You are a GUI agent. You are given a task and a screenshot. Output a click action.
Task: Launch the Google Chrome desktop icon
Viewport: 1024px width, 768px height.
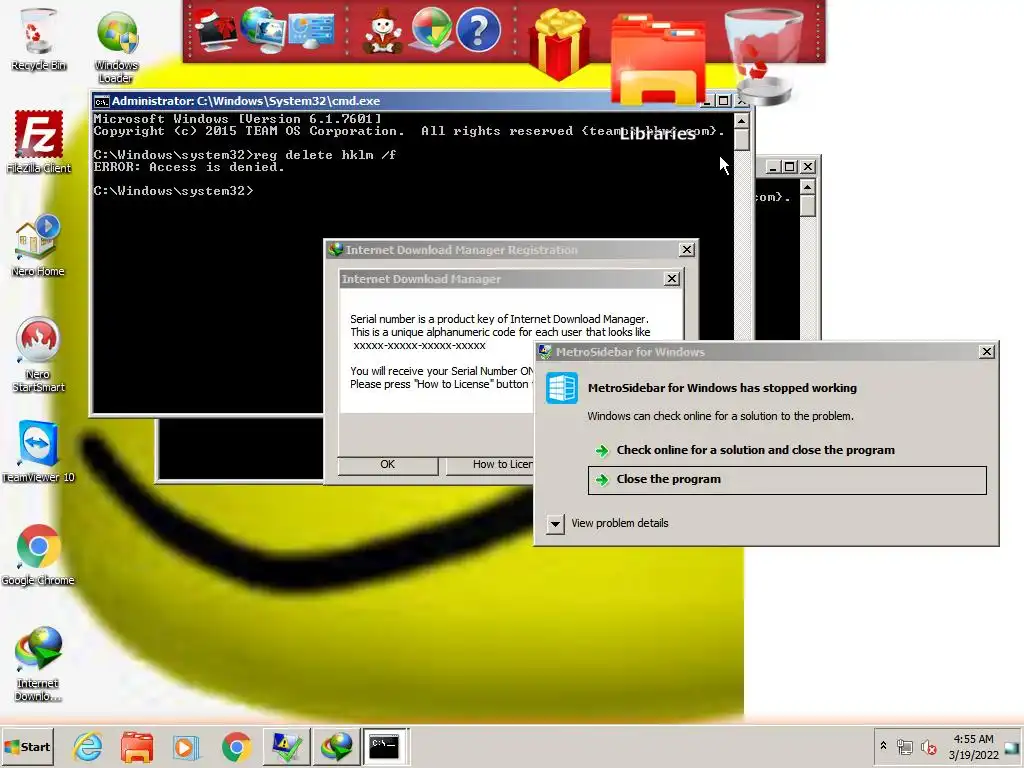[x=38, y=554]
